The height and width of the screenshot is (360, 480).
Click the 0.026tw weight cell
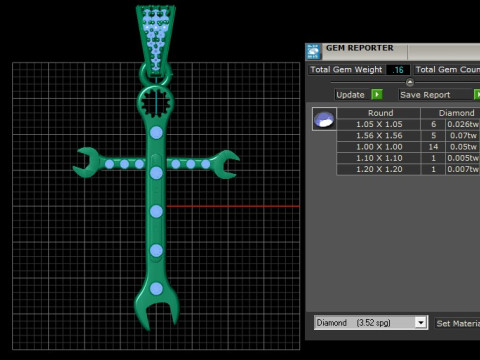[463, 124]
